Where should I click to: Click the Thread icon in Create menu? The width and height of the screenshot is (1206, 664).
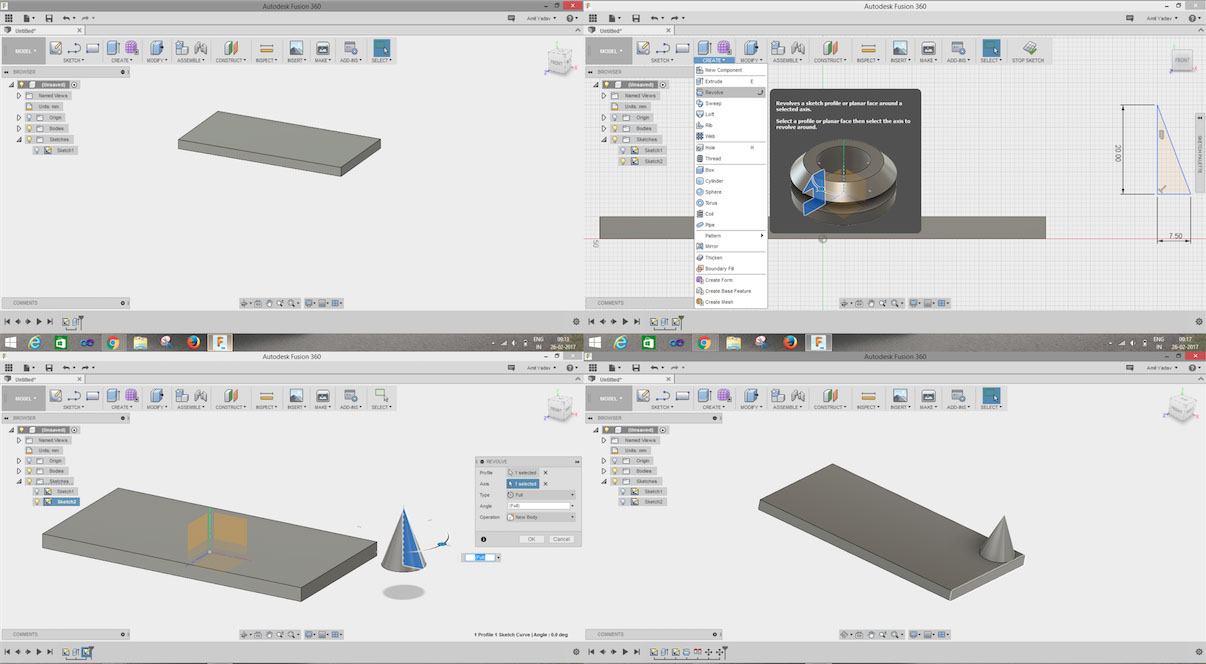point(698,158)
